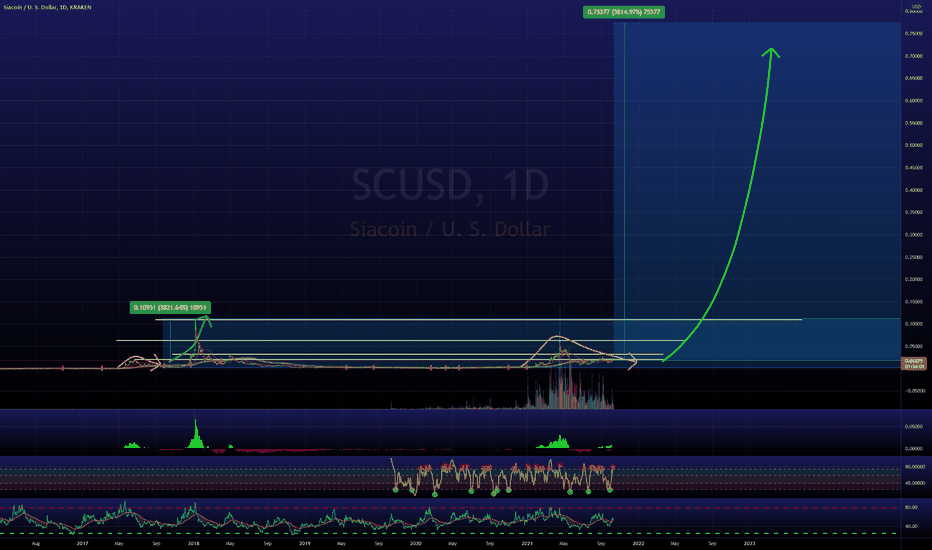Click the current price tag on price axis
932x550 pixels.
pos(914,363)
